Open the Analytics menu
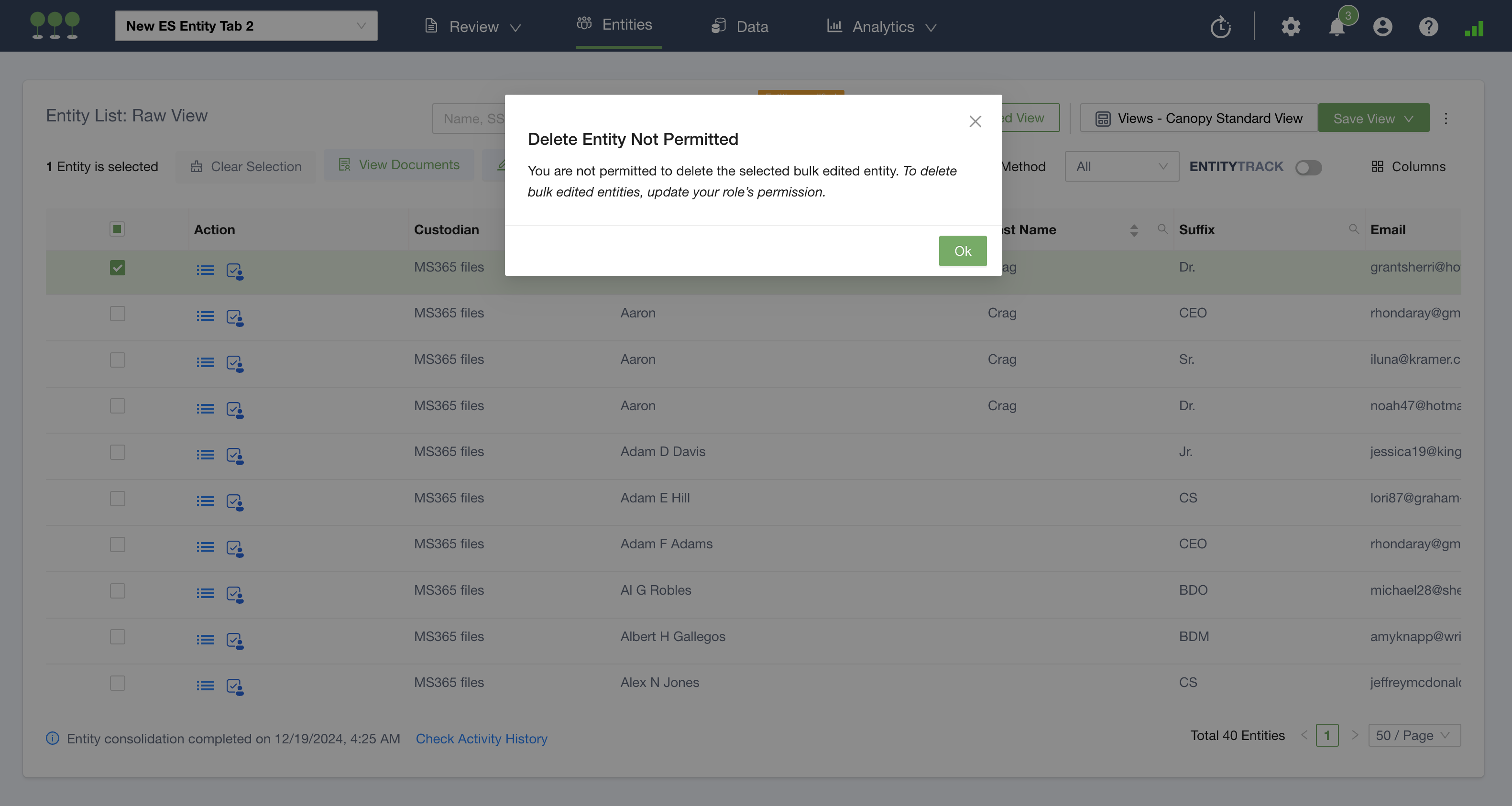 pyautogui.click(x=882, y=27)
